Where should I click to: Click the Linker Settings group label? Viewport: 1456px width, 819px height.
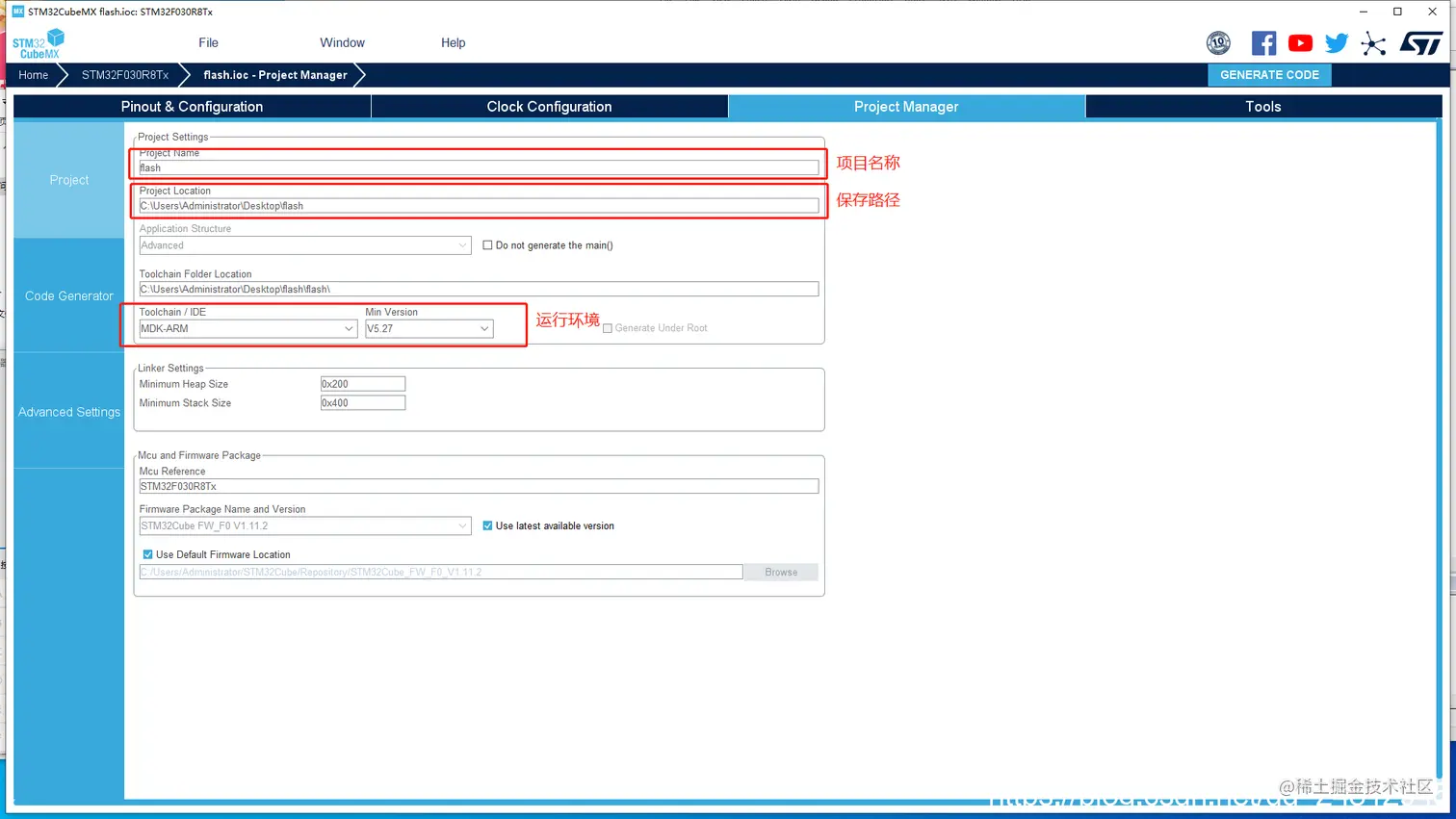(170, 369)
